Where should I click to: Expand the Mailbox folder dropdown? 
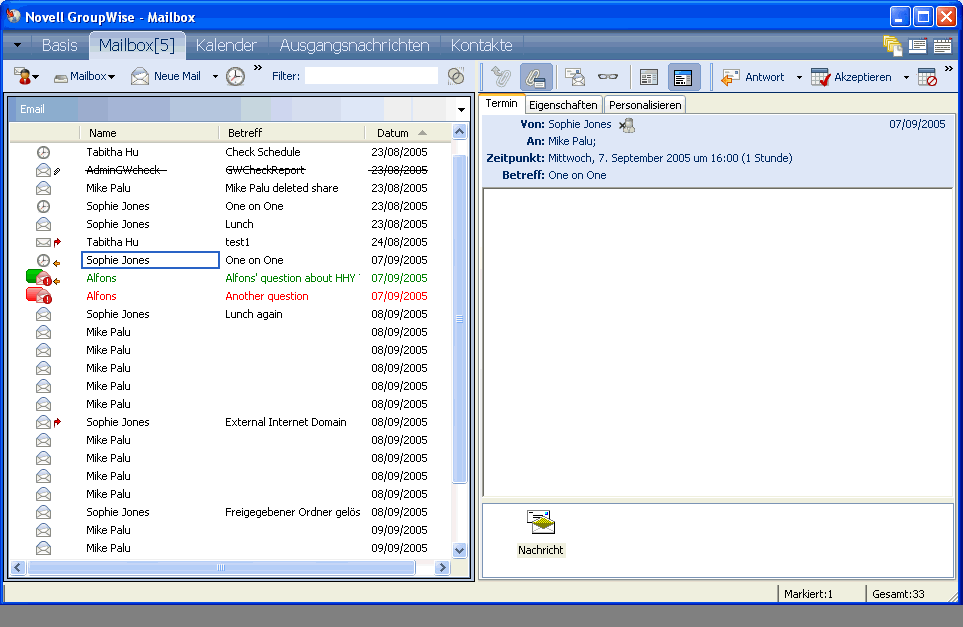click(111, 77)
